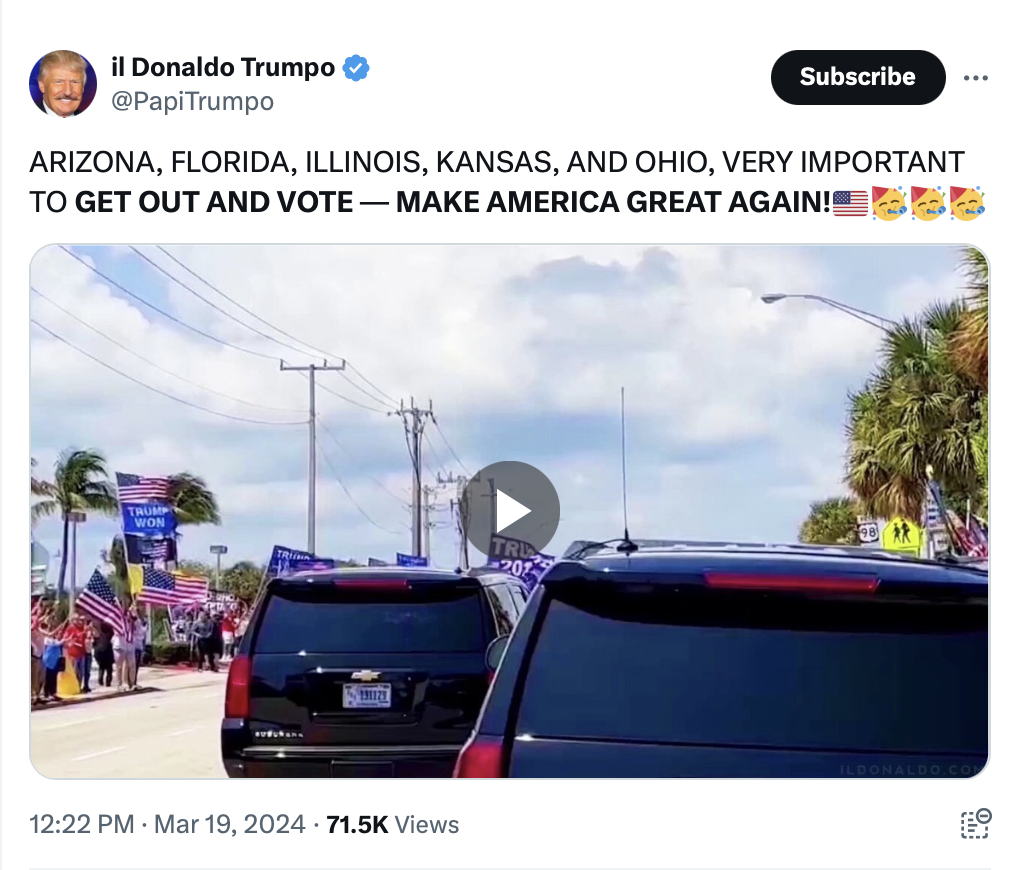The height and width of the screenshot is (870, 1018).
Task: Click the last party face emoji
Action: click(x=967, y=203)
